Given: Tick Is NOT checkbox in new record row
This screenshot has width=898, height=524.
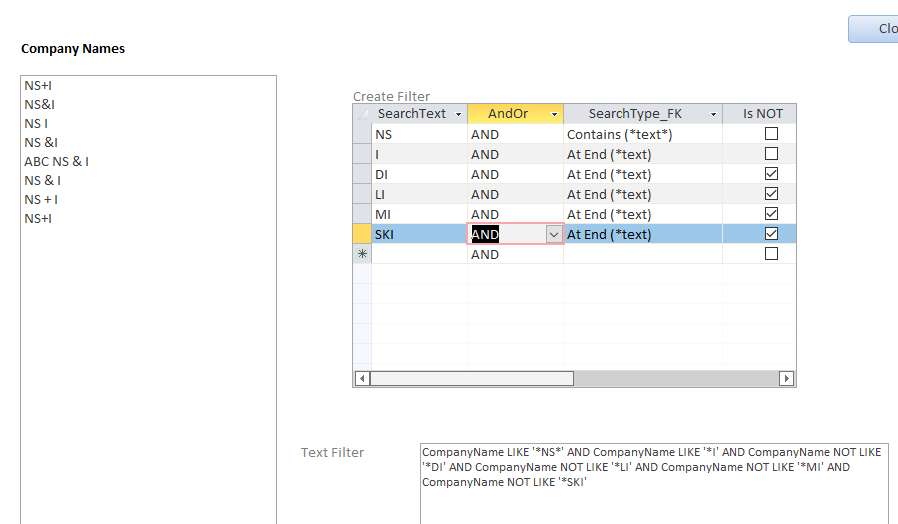Looking at the screenshot, I should pos(771,253).
